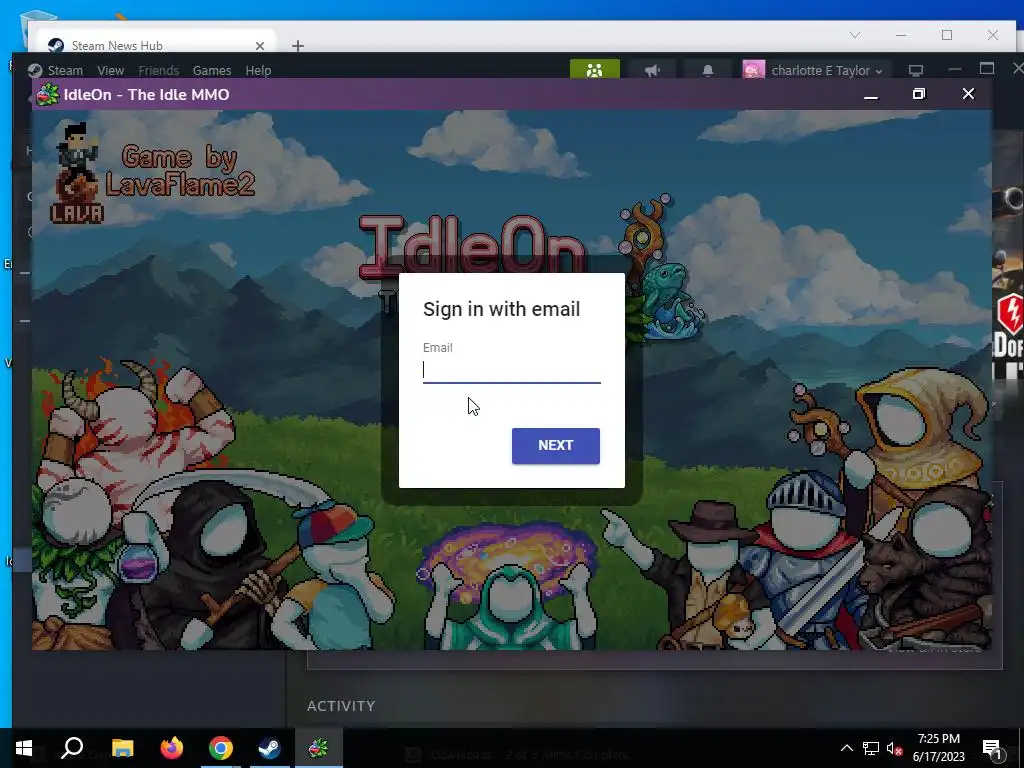Open network status tray icon

pyautogui.click(x=871, y=748)
